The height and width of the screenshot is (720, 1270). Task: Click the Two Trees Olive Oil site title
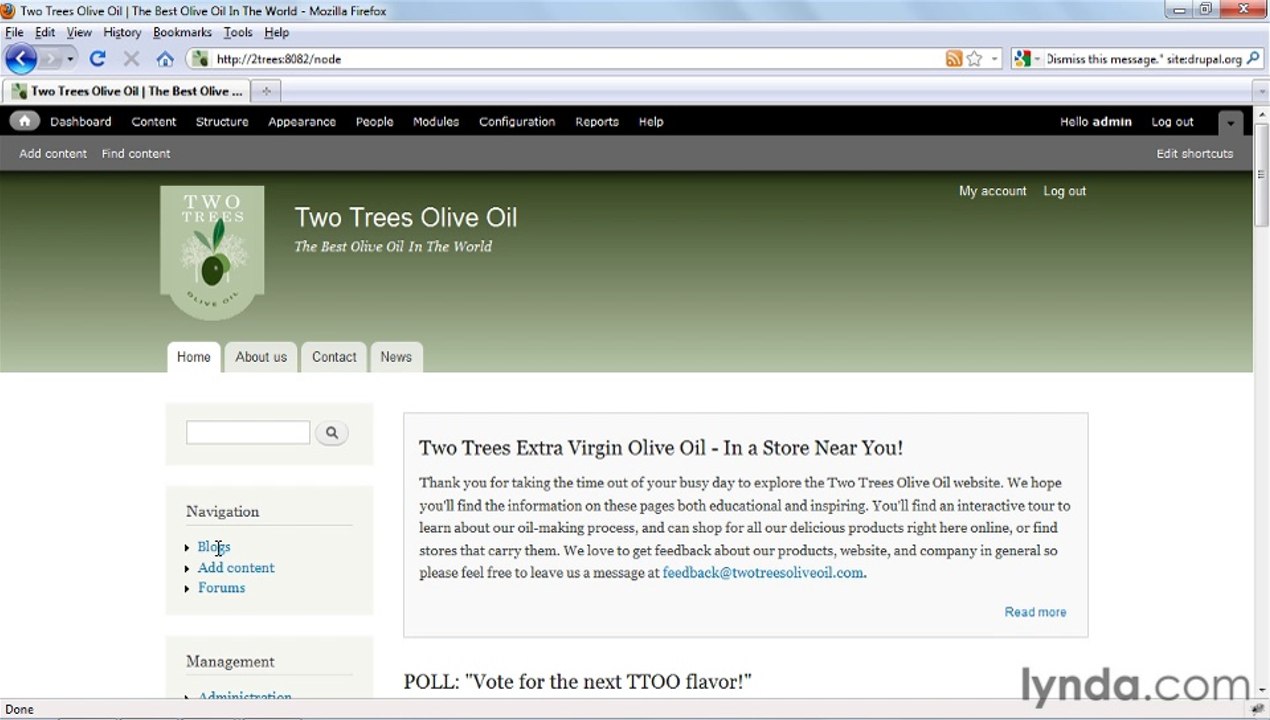[x=406, y=217]
